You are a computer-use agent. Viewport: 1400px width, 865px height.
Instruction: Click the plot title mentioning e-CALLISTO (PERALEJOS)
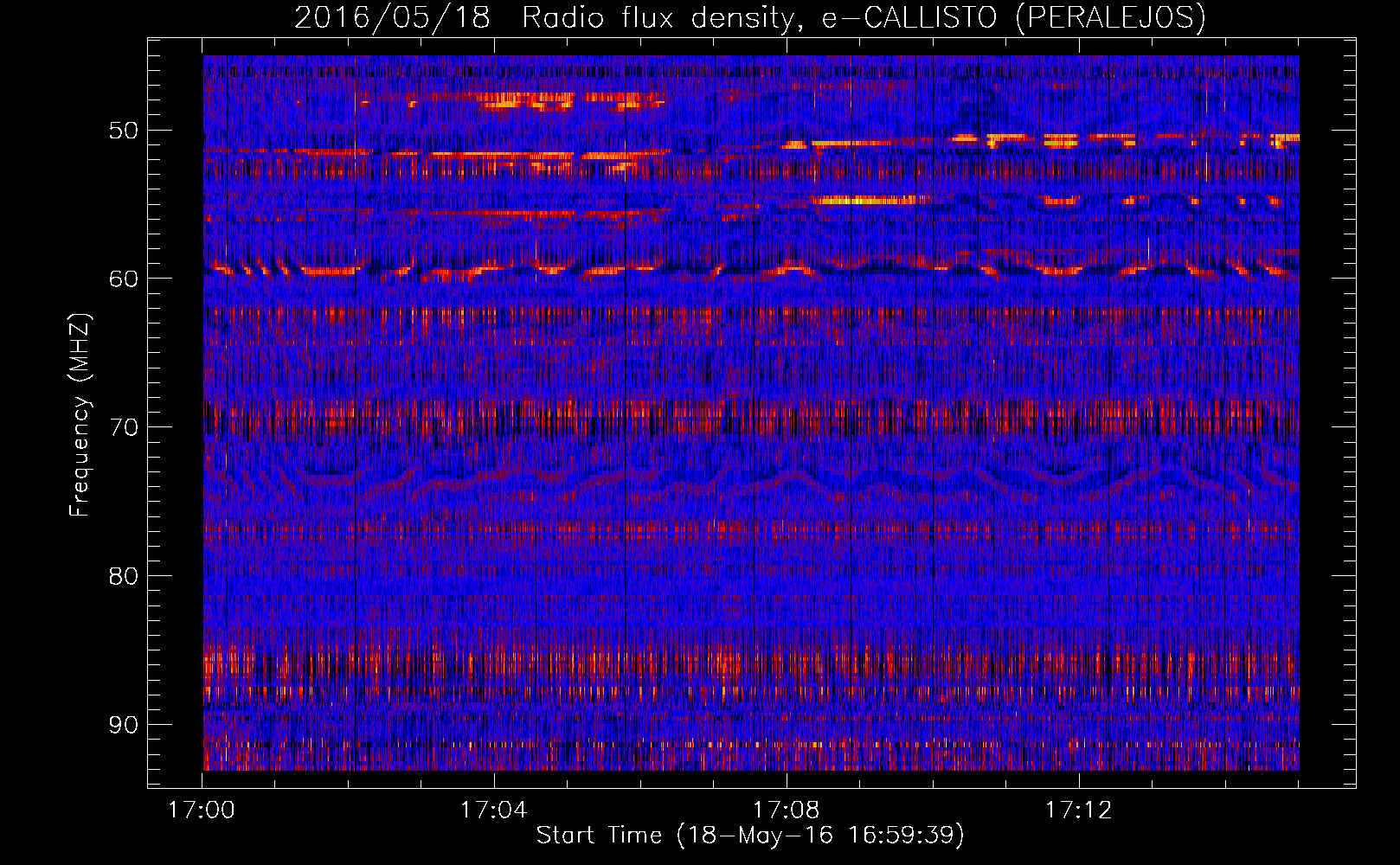pyautogui.click(x=749, y=17)
